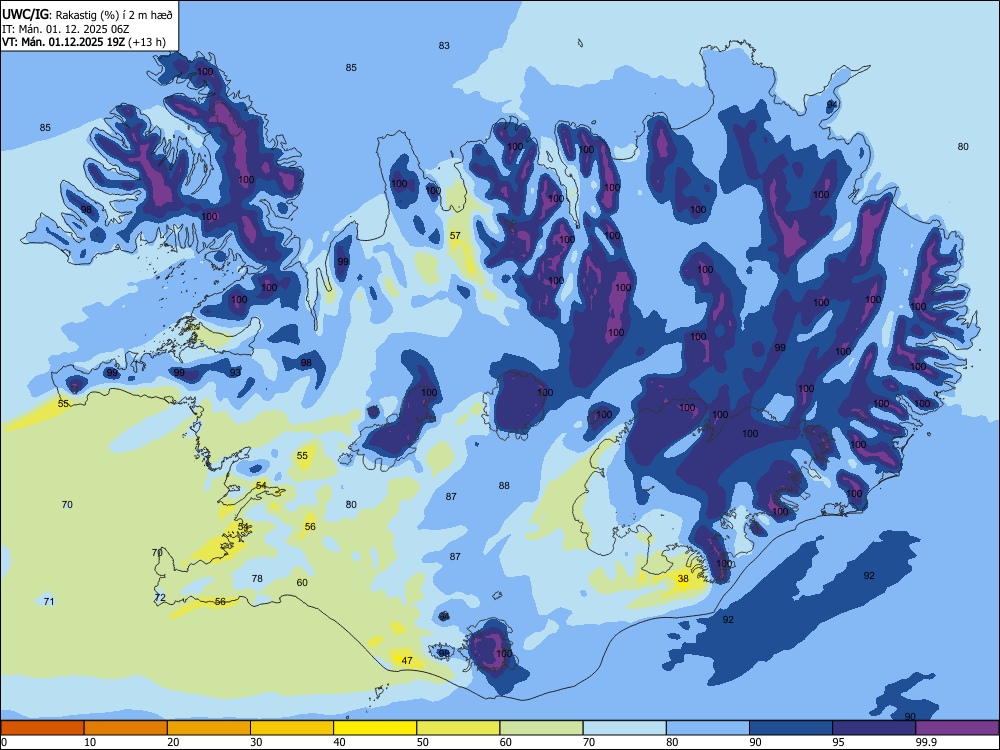The width and height of the screenshot is (1000, 750).
Task: Click the valid time line "VT: Mán. 01.12.2025 19Z"
Action: point(64,42)
